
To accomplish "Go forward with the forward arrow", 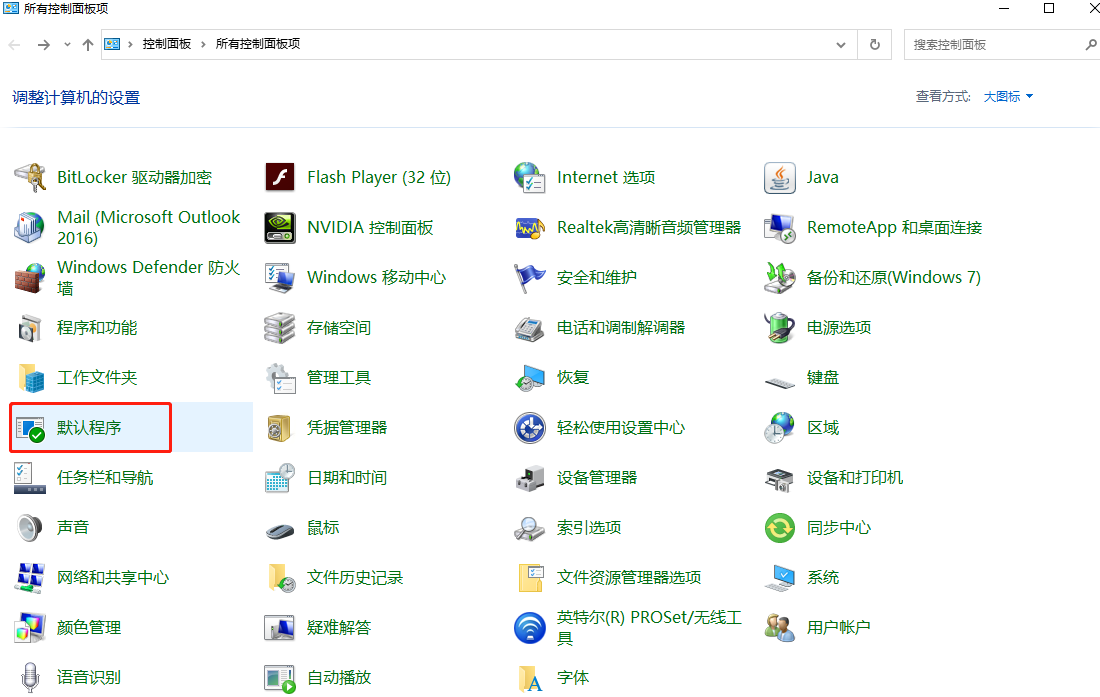I will [43, 44].
